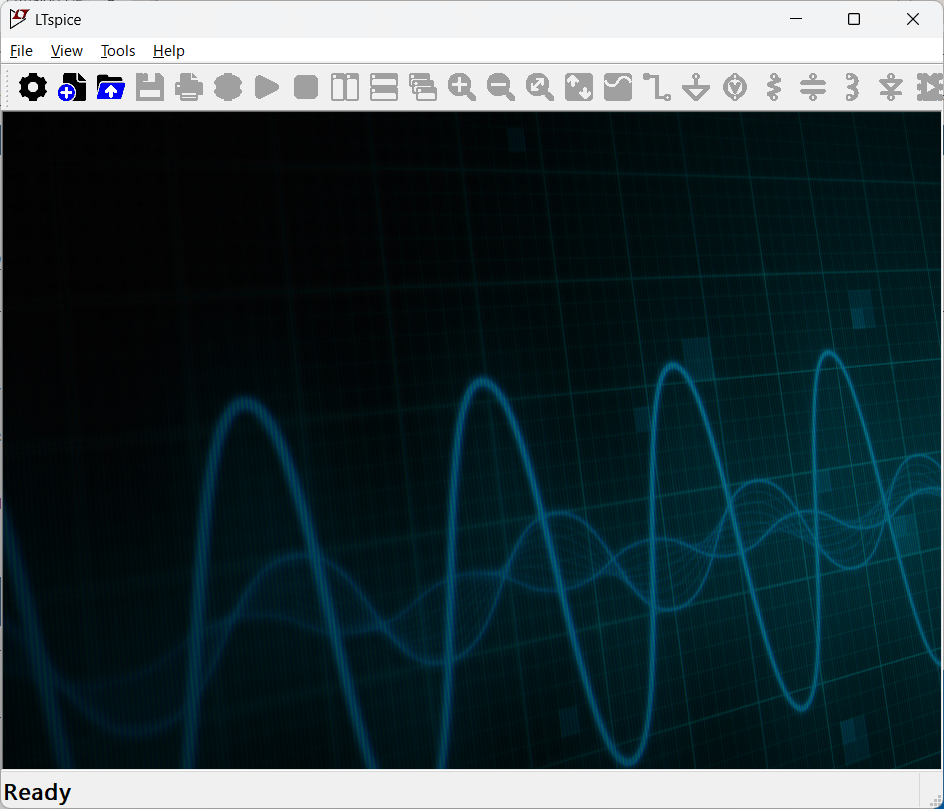The width and height of the screenshot is (944, 809).
Task: Select the Inductor component tool
Action: click(852, 88)
